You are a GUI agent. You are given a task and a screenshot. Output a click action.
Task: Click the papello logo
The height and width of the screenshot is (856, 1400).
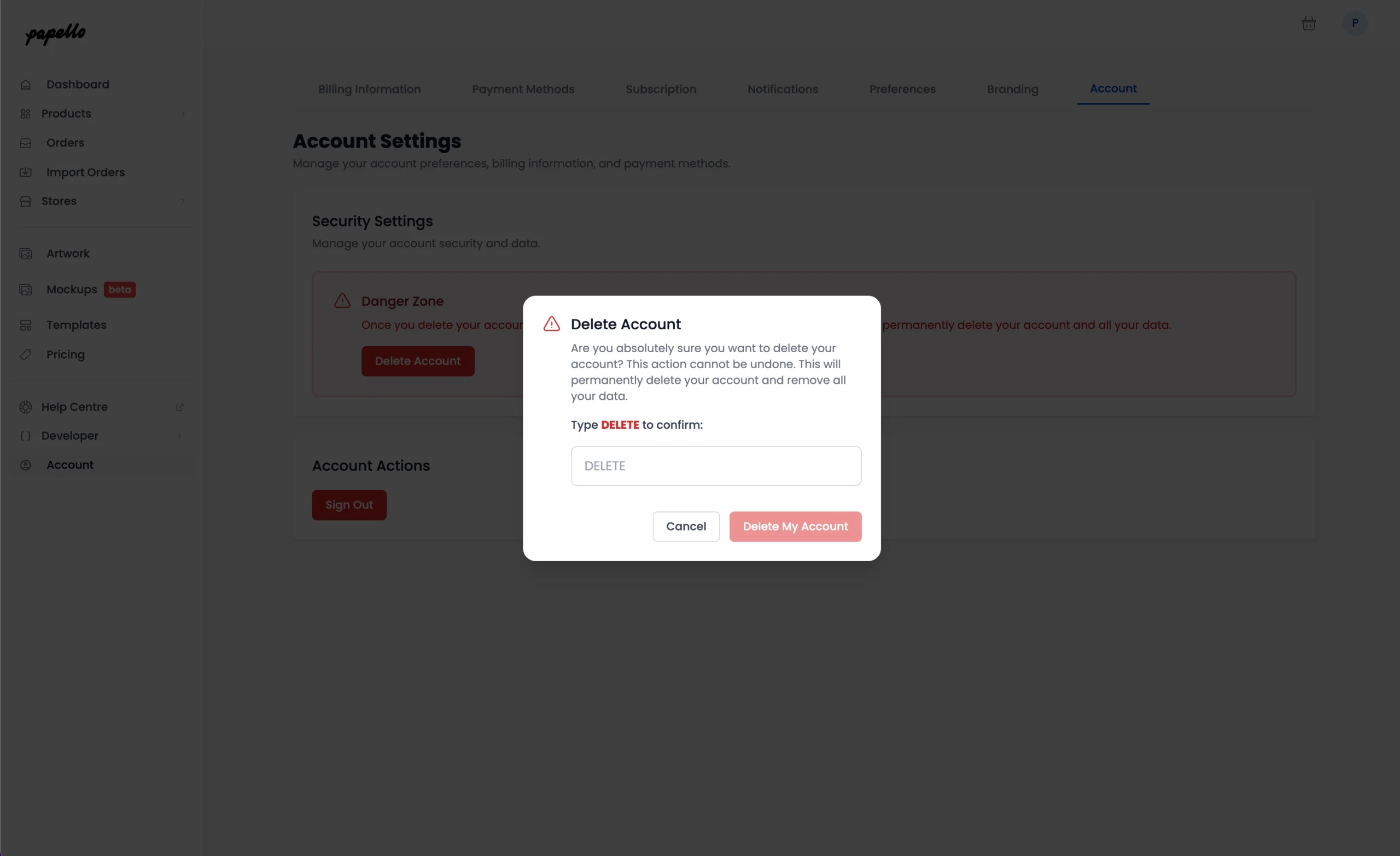coord(56,33)
